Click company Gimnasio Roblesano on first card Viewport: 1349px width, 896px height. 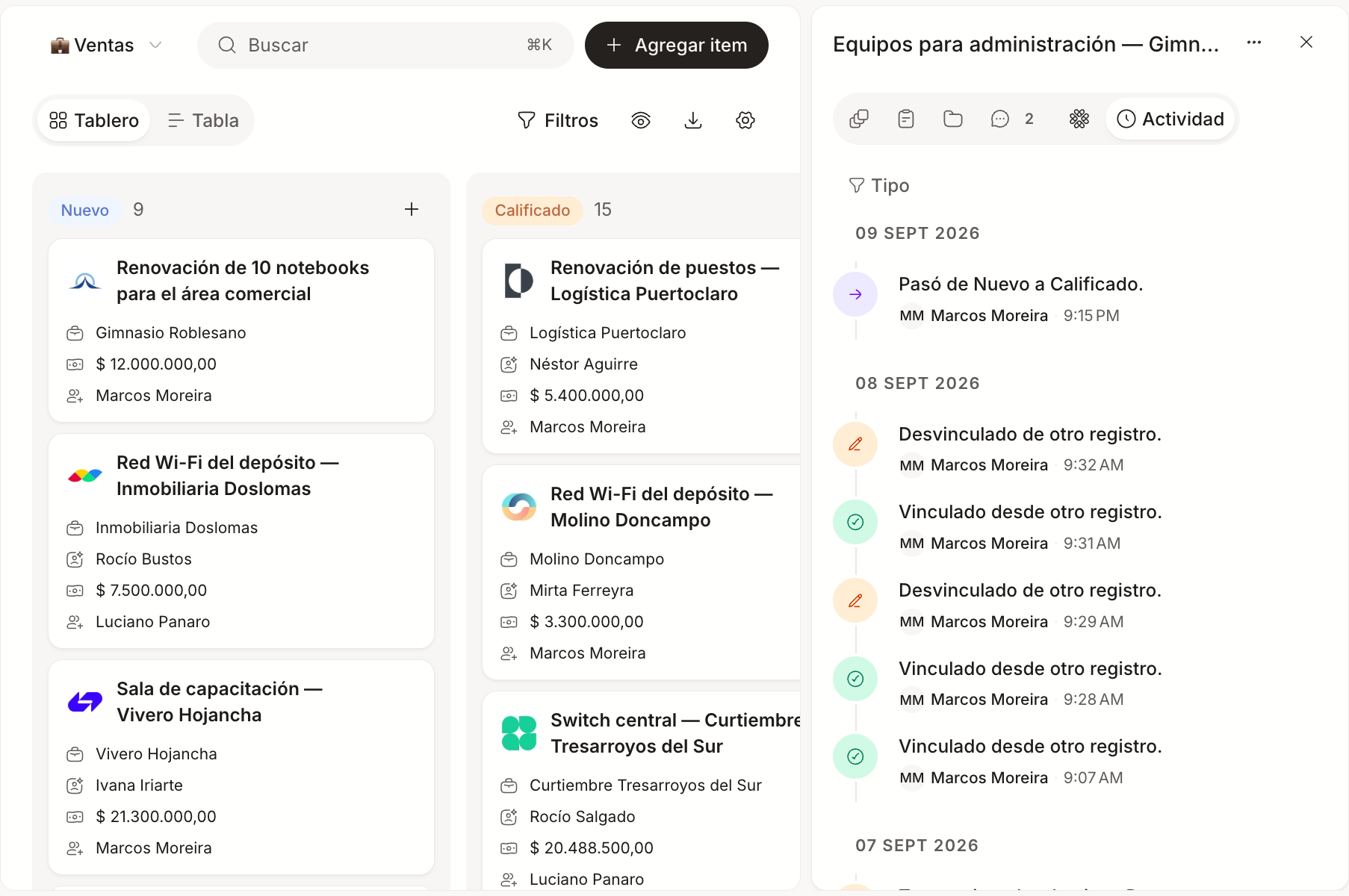click(x=171, y=333)
